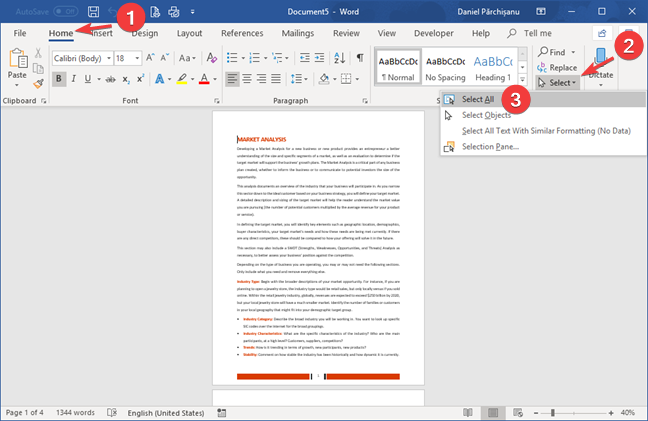Open the Share icon button
Screen dimensions: 648x421
[602, 33]
